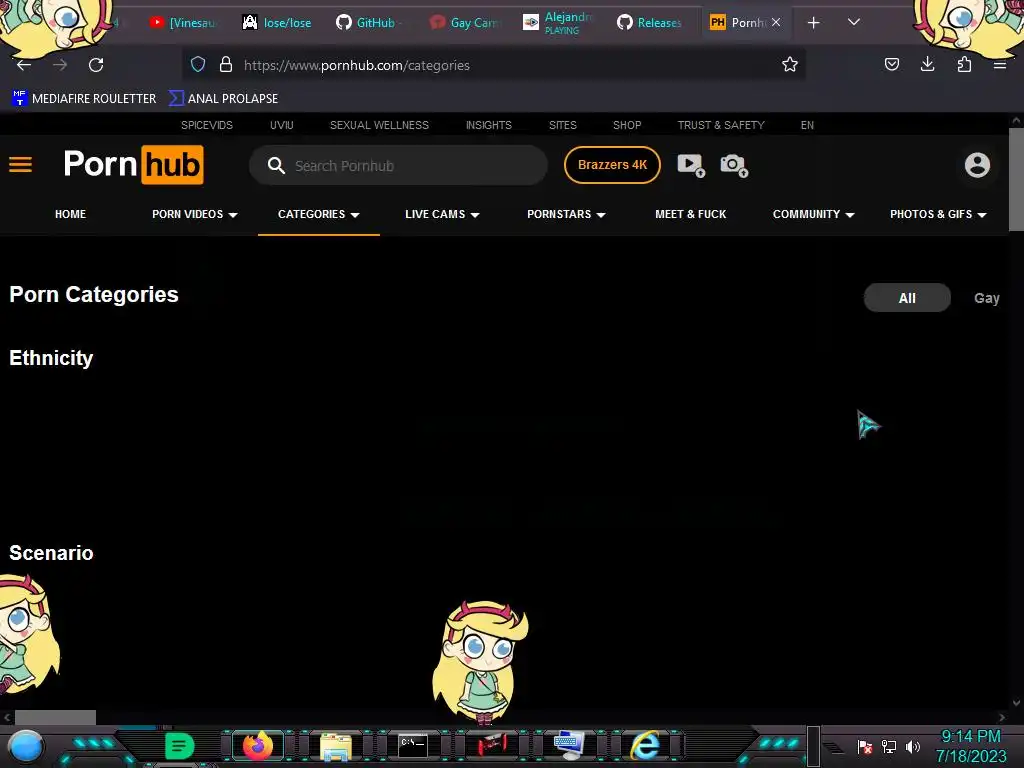Viewport: 1024px width, 768px height.
Task: Click the Brazzers 4K button
Action: pyautogui.click(x=612, y=165)
